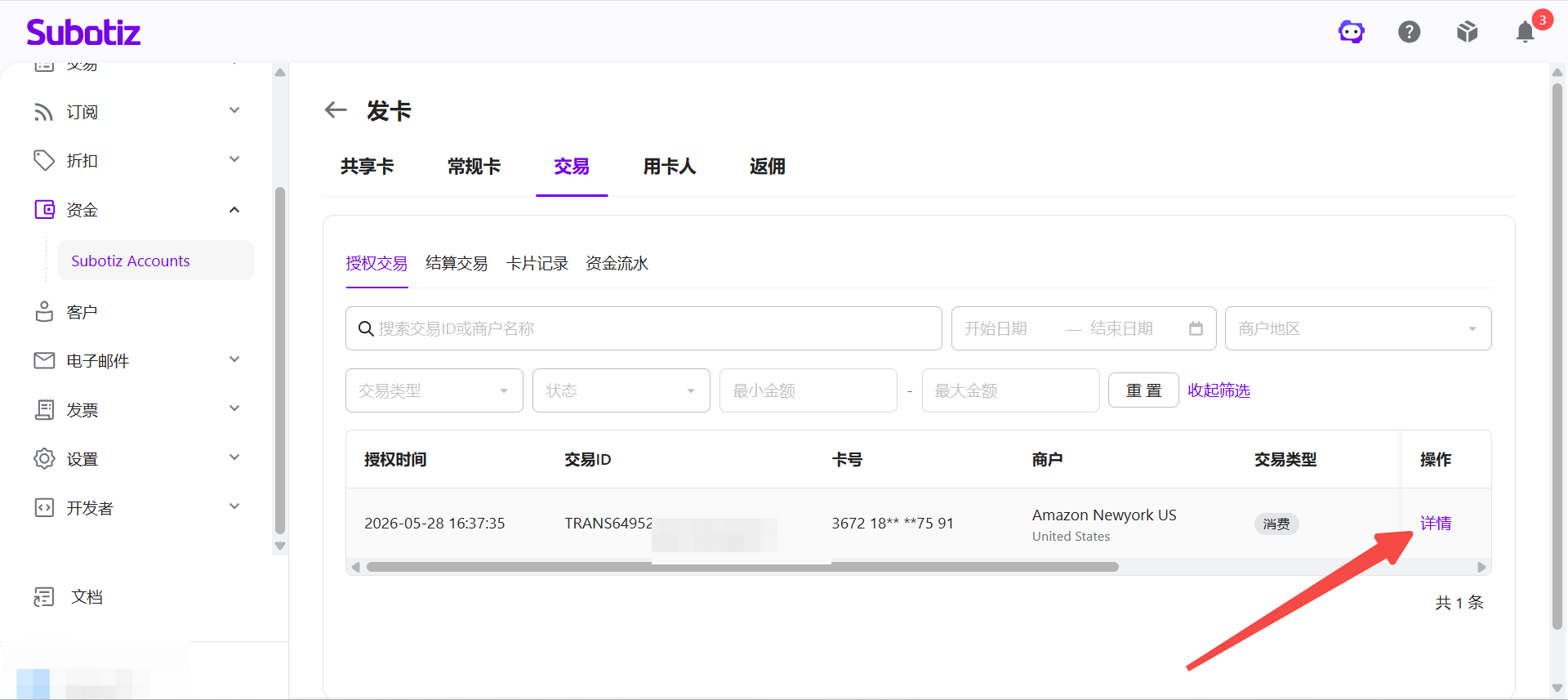1568x700 pixels.
Task: Click the table scroll left arrow
Action: click(x=355, y=567)
